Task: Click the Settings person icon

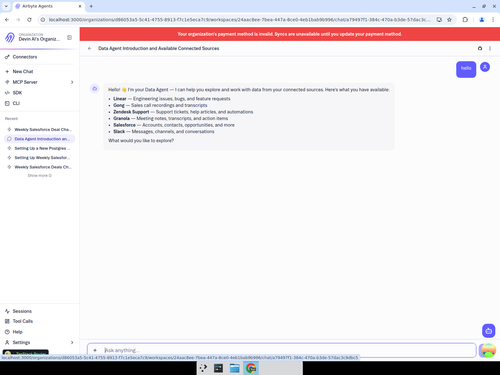Action: pos(7,342)
